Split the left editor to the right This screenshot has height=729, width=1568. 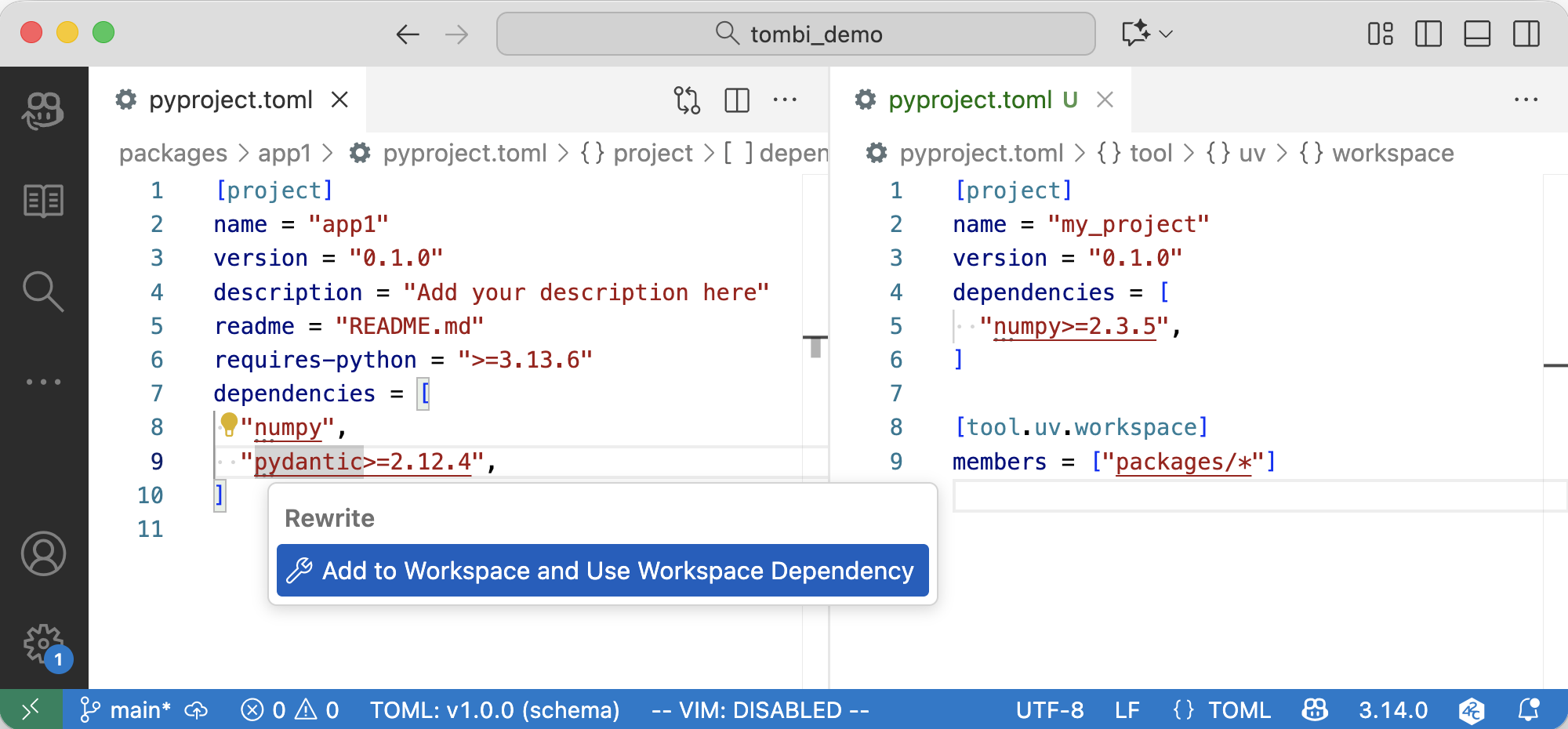tap(737, 100)
